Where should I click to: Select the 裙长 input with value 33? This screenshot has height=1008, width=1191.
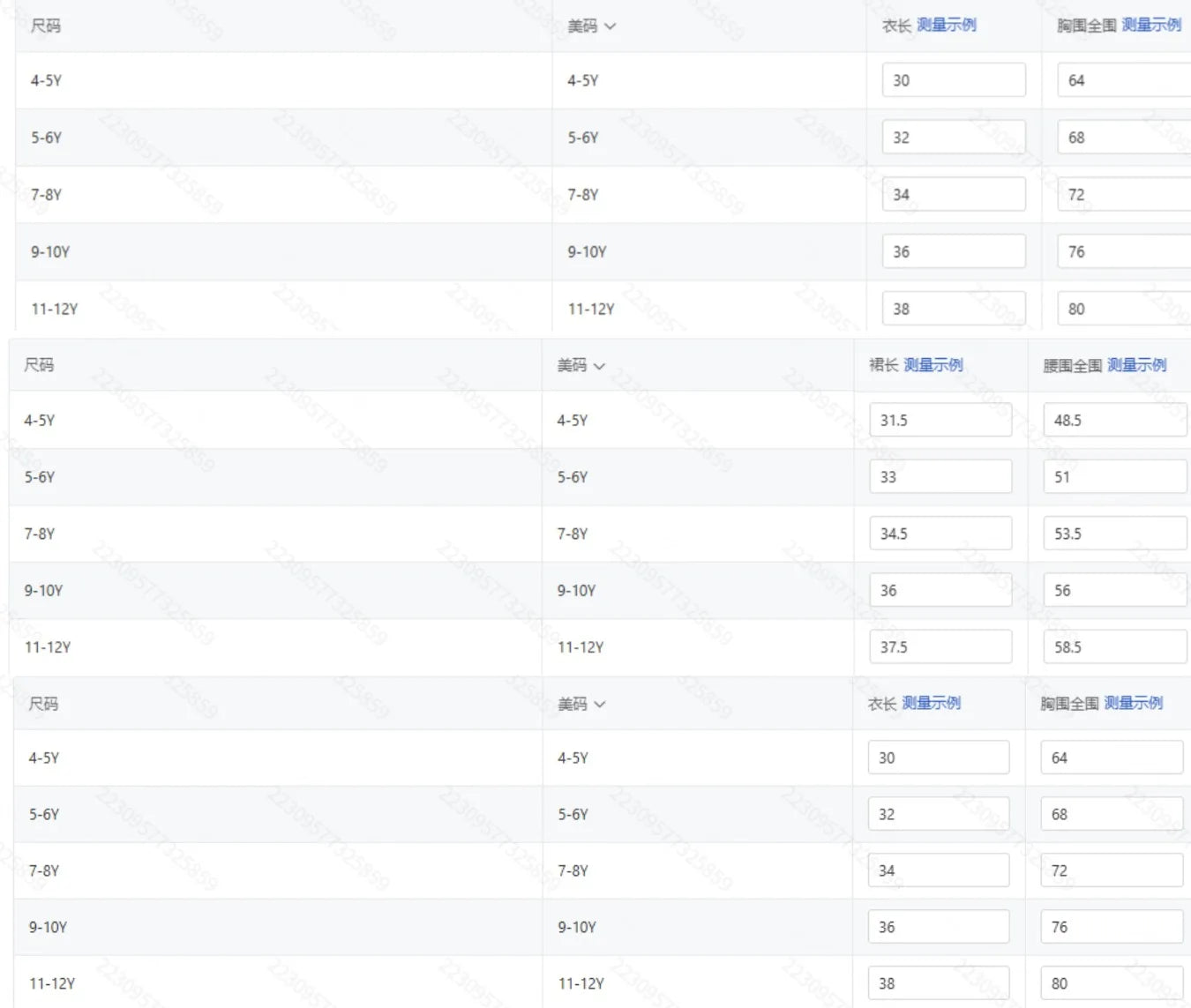(x=940, y=477)
